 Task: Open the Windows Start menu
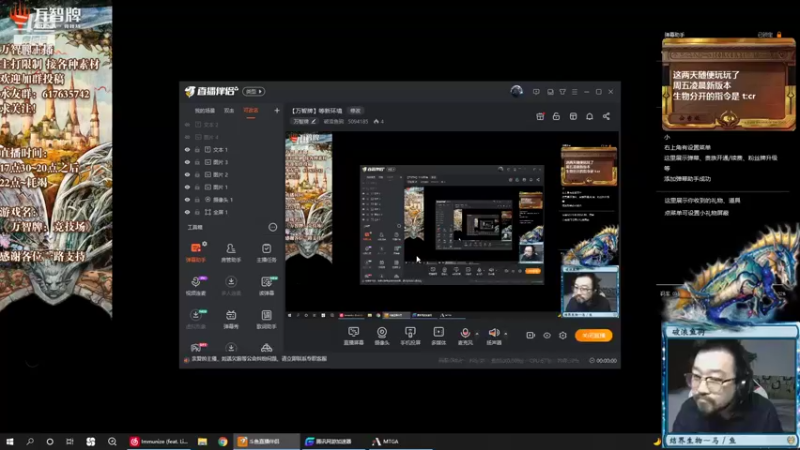click(9, 441)
